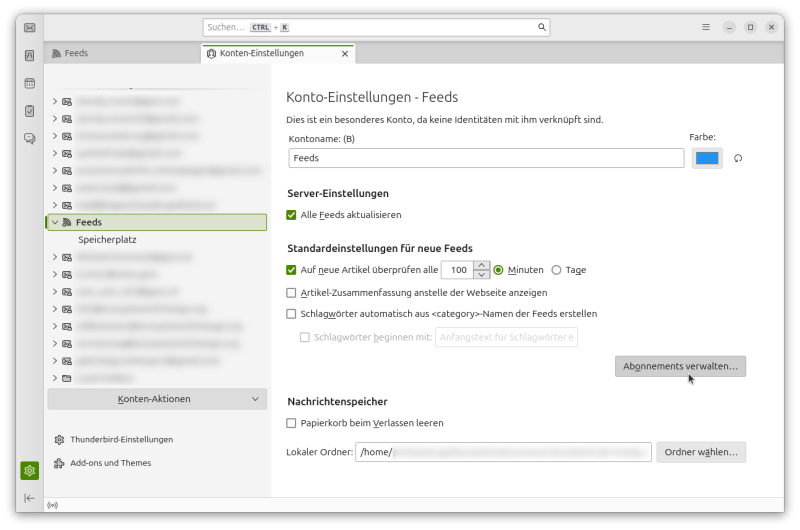Click Ordner wählen button
800x530 pixels.
tap(701, 453)
